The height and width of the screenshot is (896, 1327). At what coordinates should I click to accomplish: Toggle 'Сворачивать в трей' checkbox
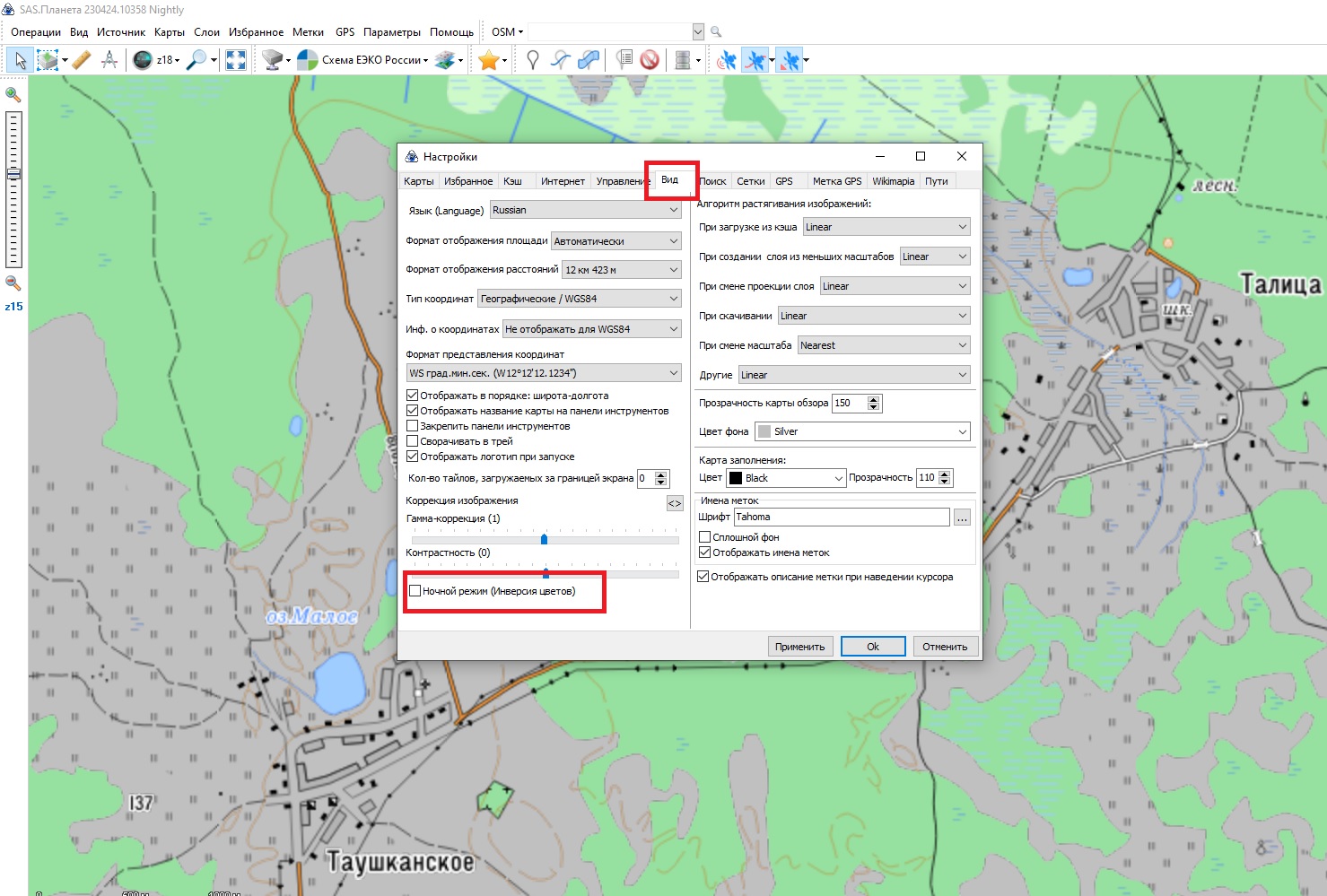tap(413, 441)
